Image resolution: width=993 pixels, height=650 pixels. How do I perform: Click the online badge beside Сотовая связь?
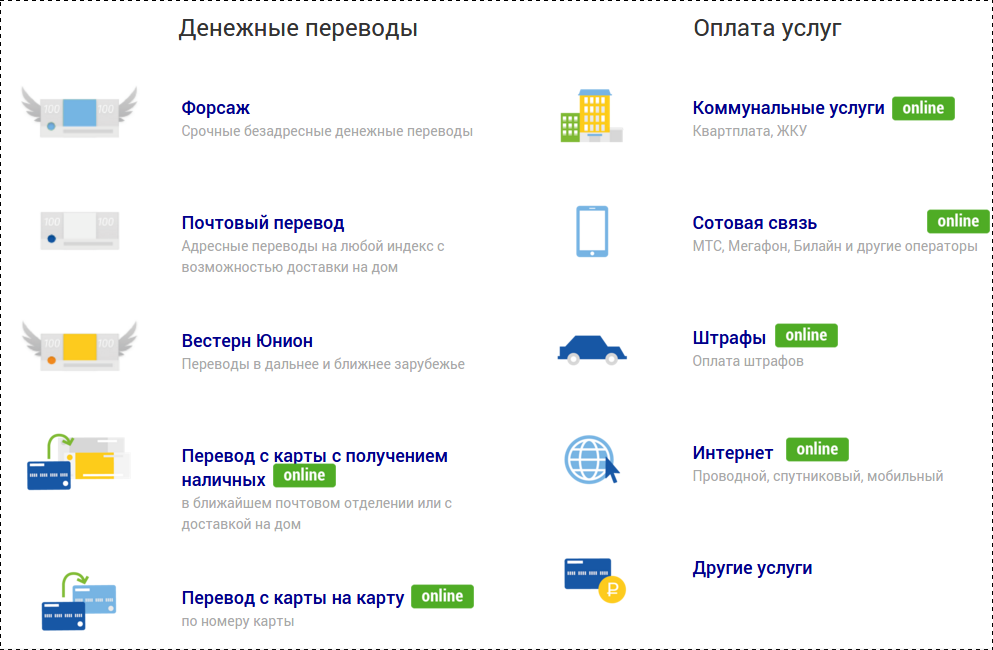pyautogui.click(x=957, y=221)
